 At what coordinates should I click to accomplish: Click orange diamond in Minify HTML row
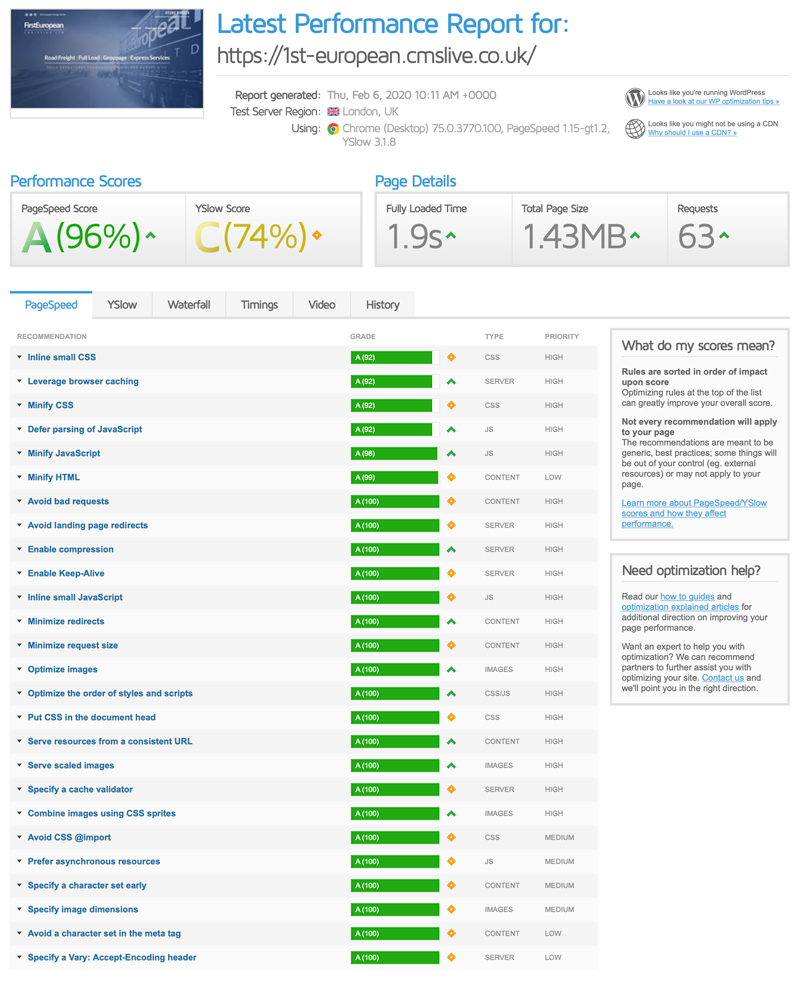coord(451,477)
